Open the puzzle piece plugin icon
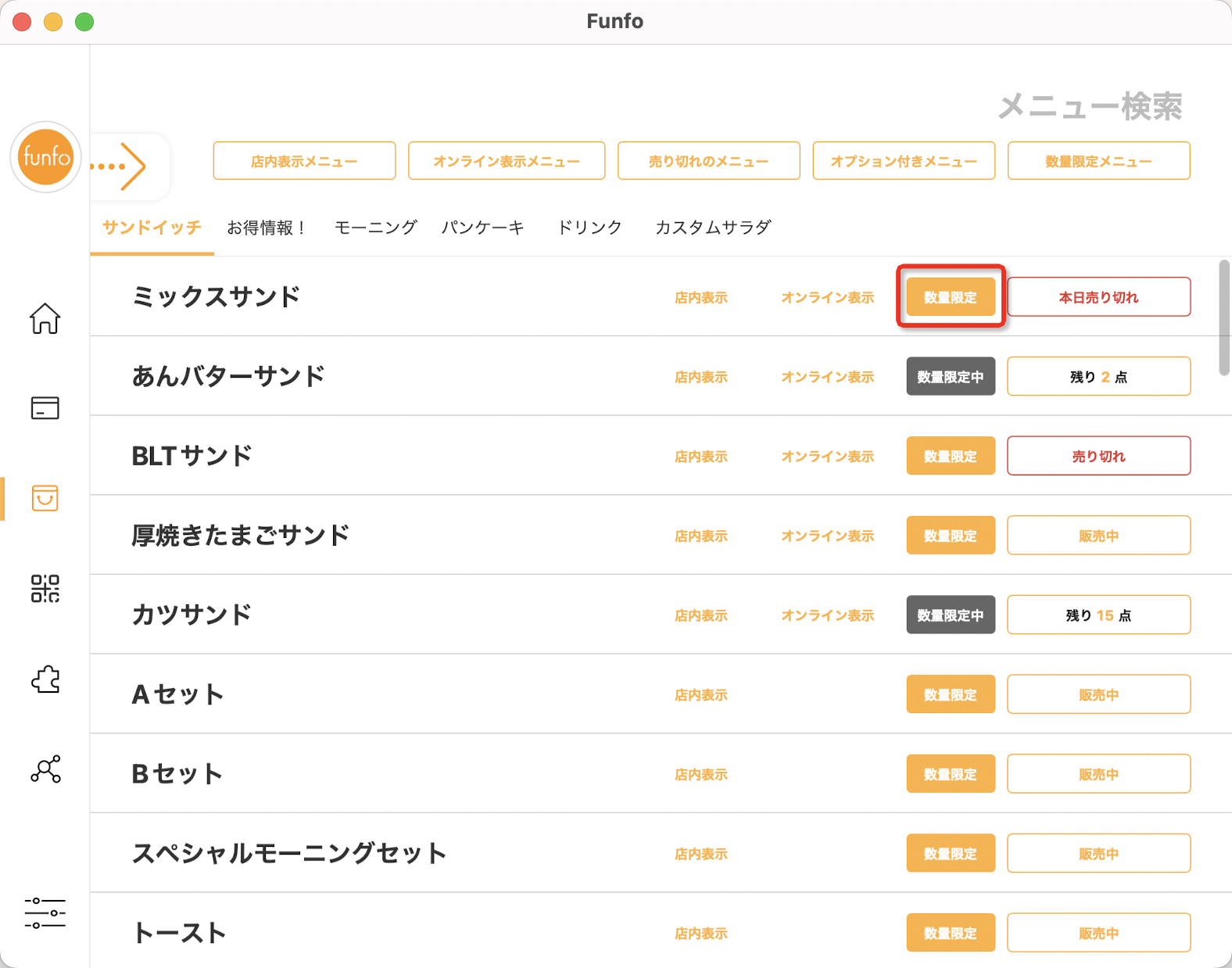The height and width of the screenshot is (968, 1232). (45, 679)
